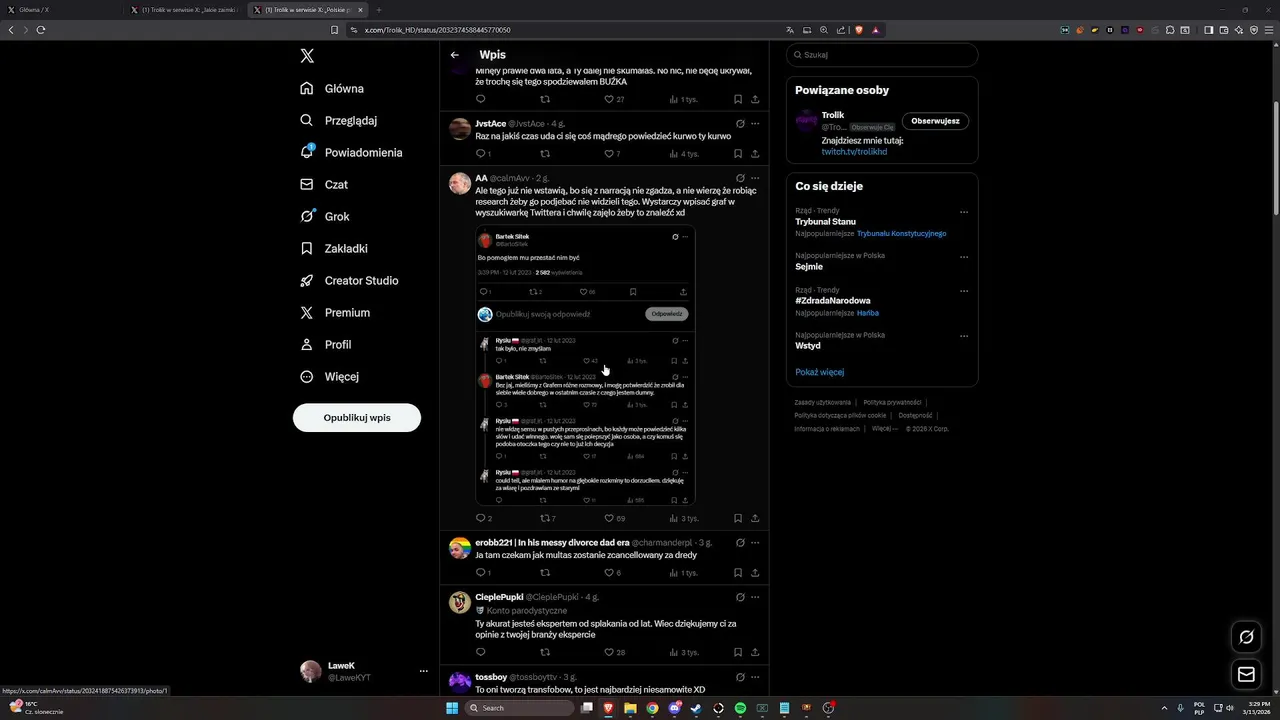Image resolution: width=1280 pixels, height=720 pixels.
Task: Ask Grok about the AA comment
Action: 740,178
